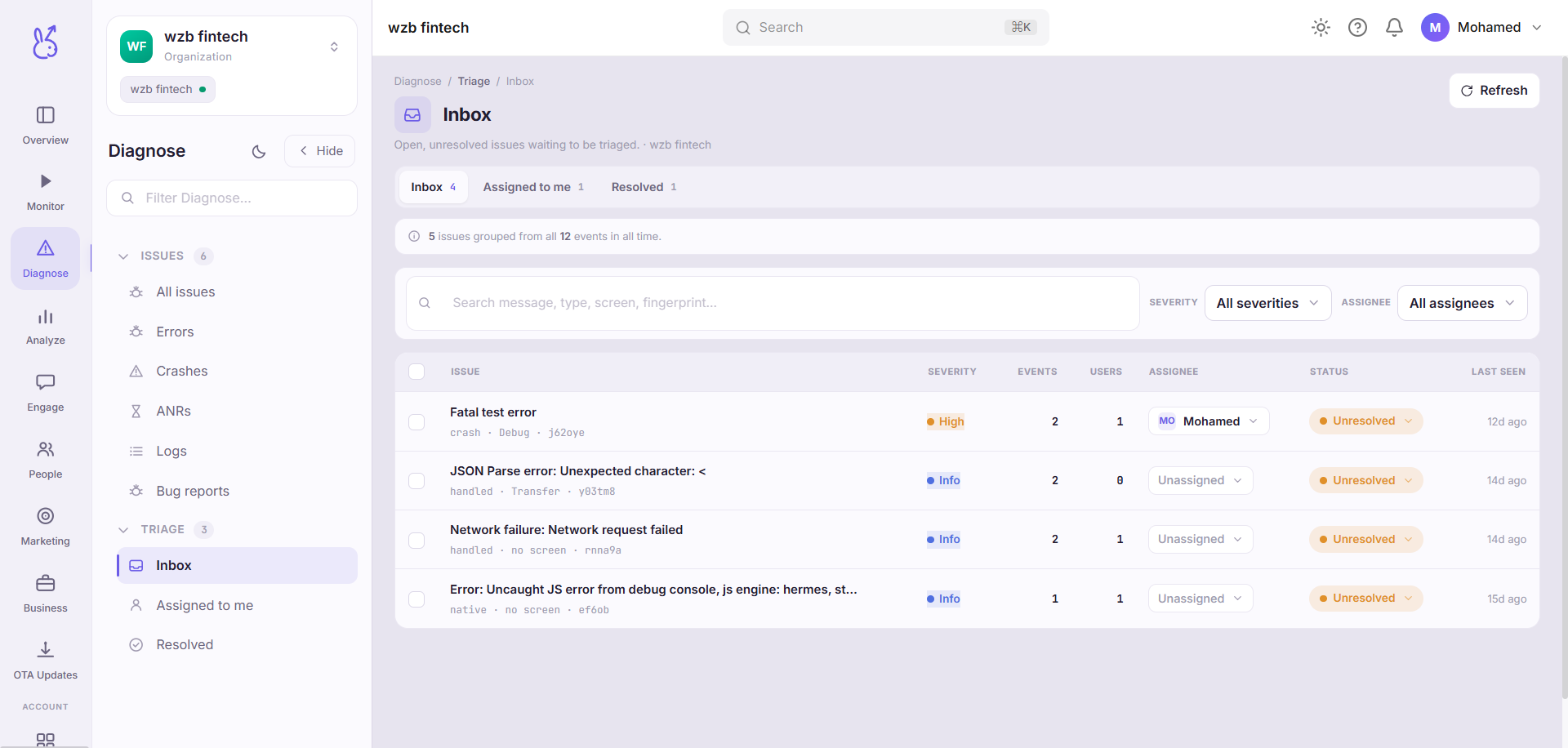
Task: Open the organization switcher chevrons
Action: pyautogui.click(x=334, y=47)
